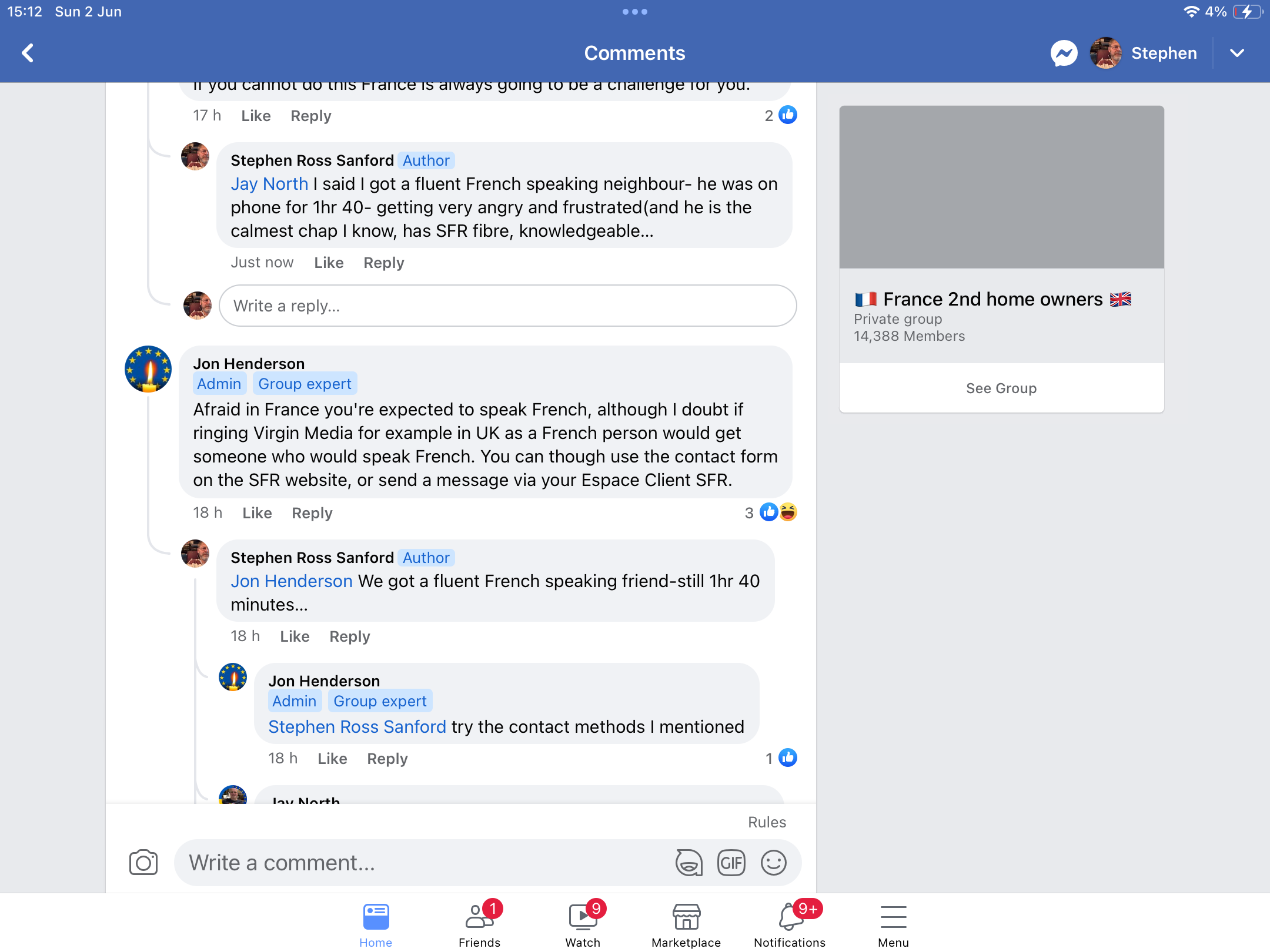
Task: Like the 'try the contact methods' reply
Action: (332, 759)
